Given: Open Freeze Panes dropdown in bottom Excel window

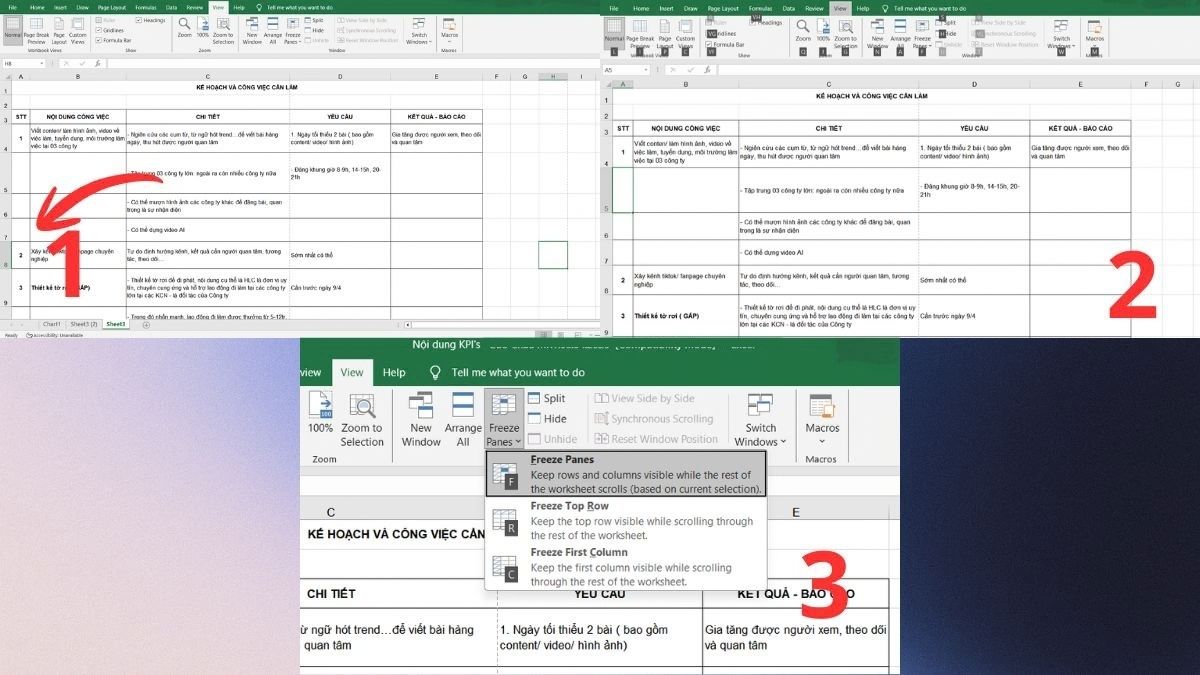Looking at the screenshot, I should (504, 420).
